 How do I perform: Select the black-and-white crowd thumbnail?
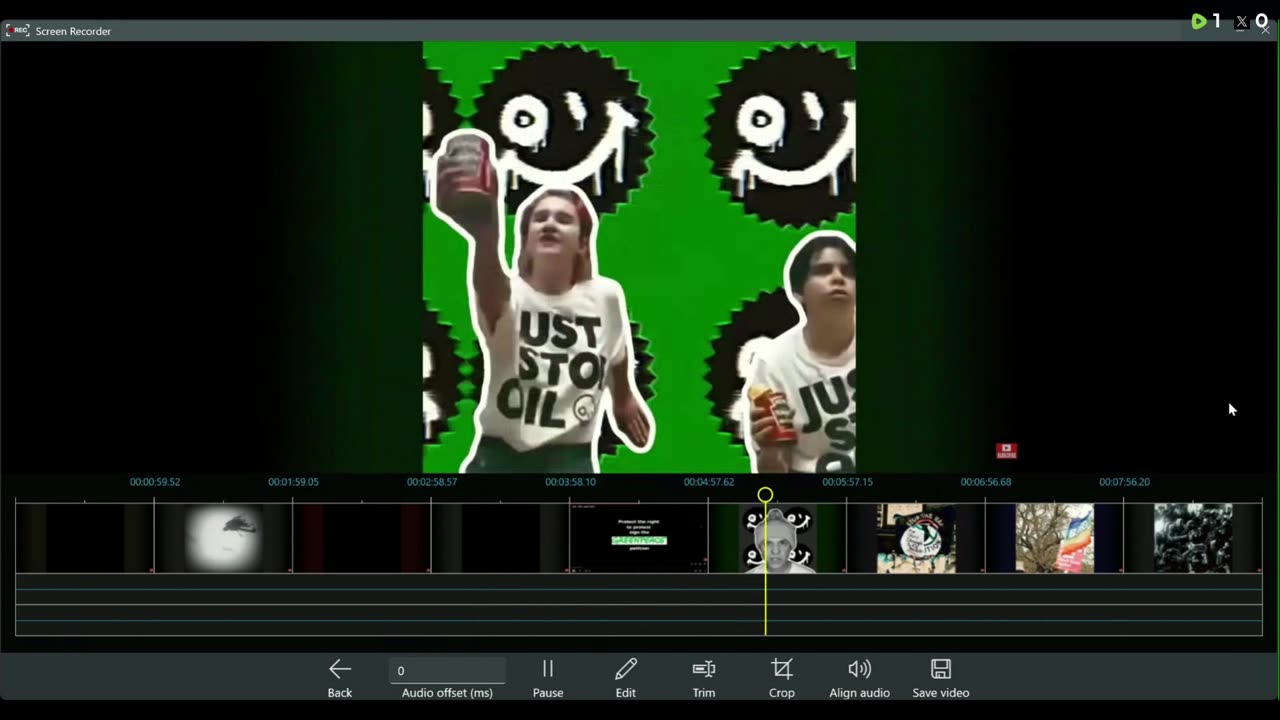(x=1193, y=538)
